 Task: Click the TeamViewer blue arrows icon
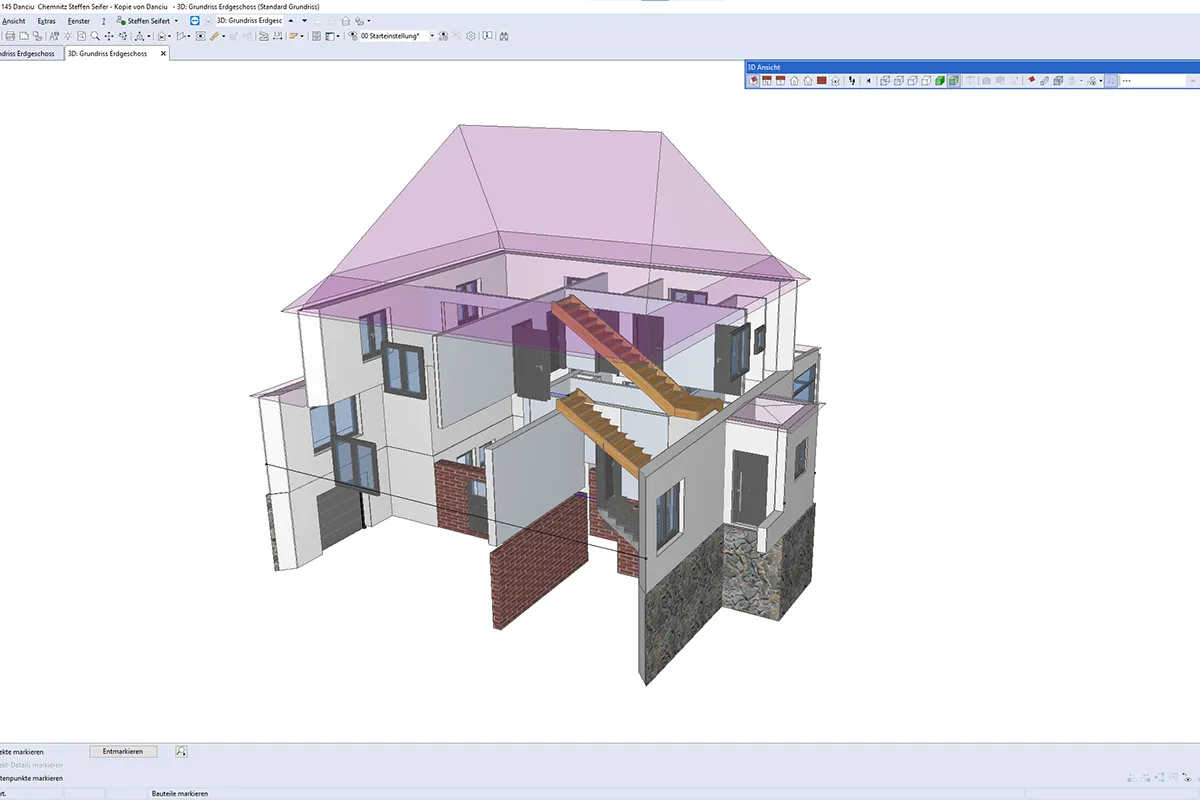(x=194, y=20)
